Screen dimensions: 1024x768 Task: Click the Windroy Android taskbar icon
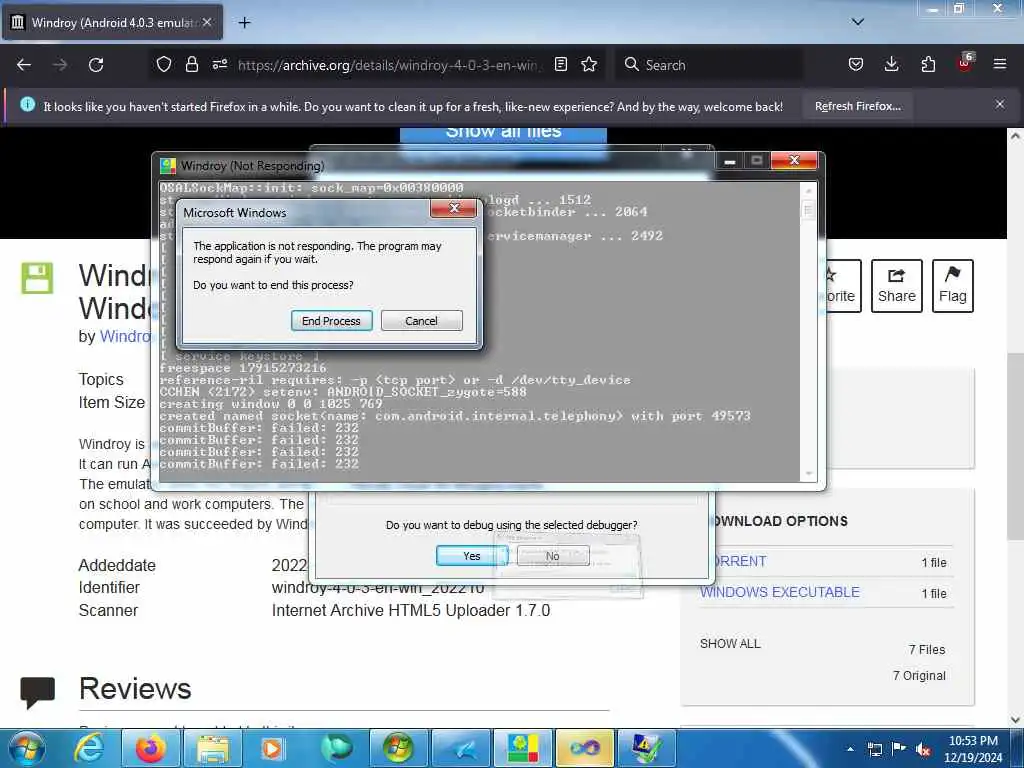(x=523, y=748)
